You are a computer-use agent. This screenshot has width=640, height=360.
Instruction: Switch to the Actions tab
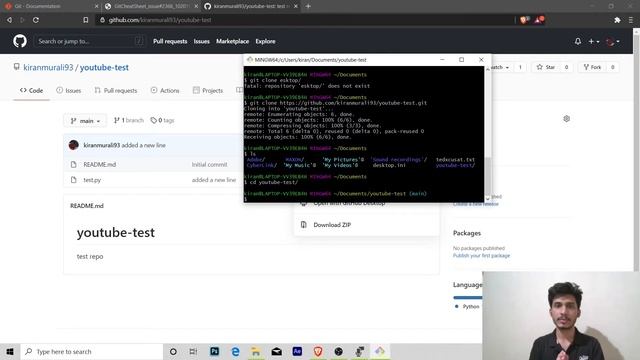point(165,90)
